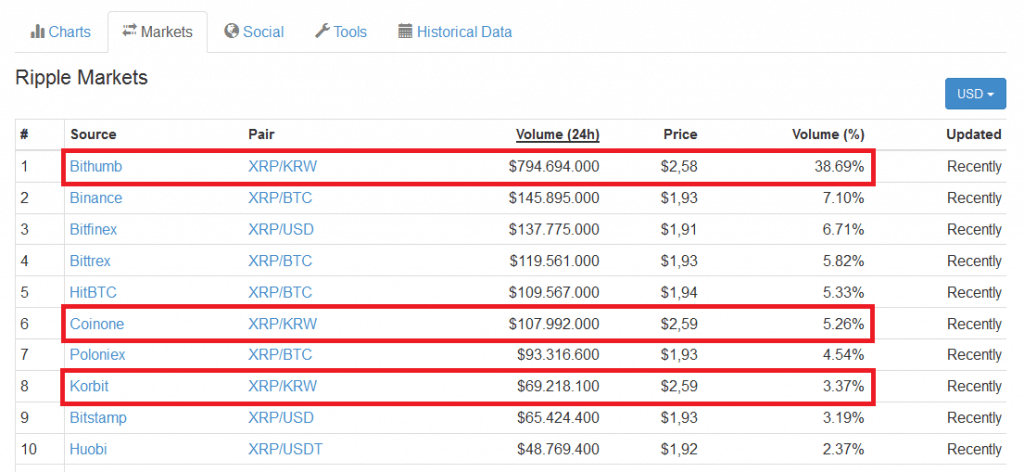Click the XRP/KRW pair for Bithumb
This screenshot has height=472, width=1024.
click(x=282, y=166)
